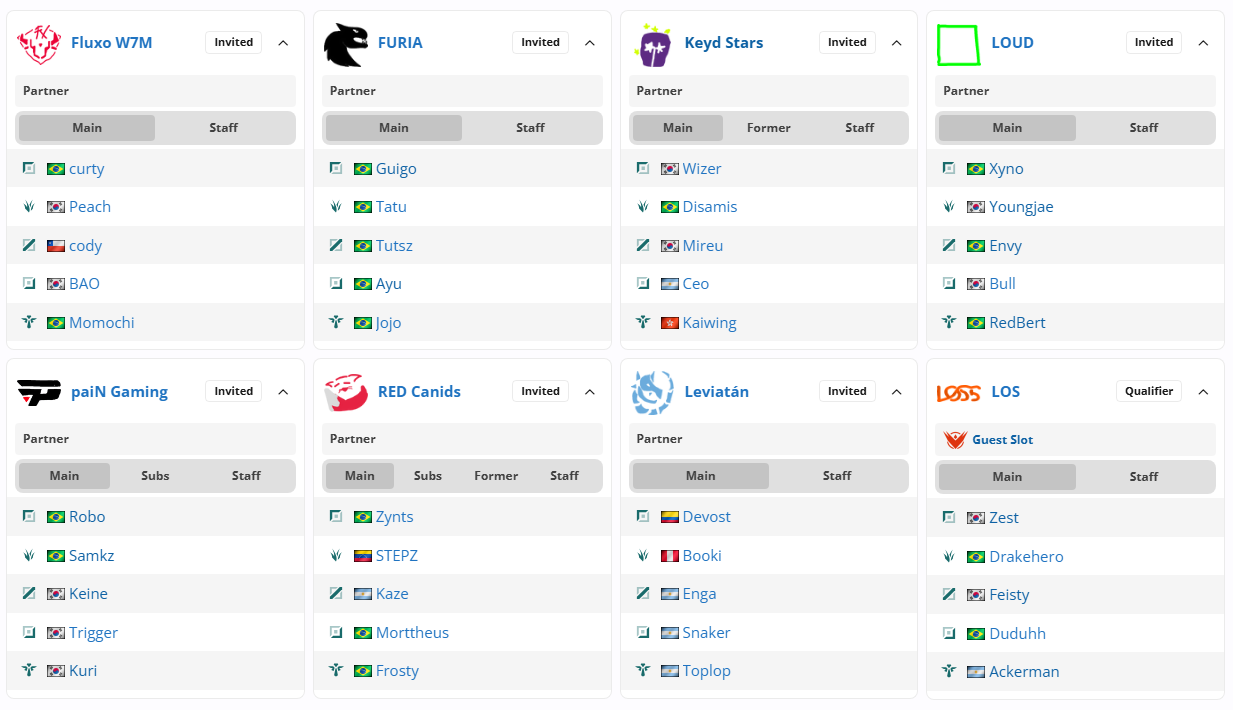Open the Leviatán team name link

point(717,391)
